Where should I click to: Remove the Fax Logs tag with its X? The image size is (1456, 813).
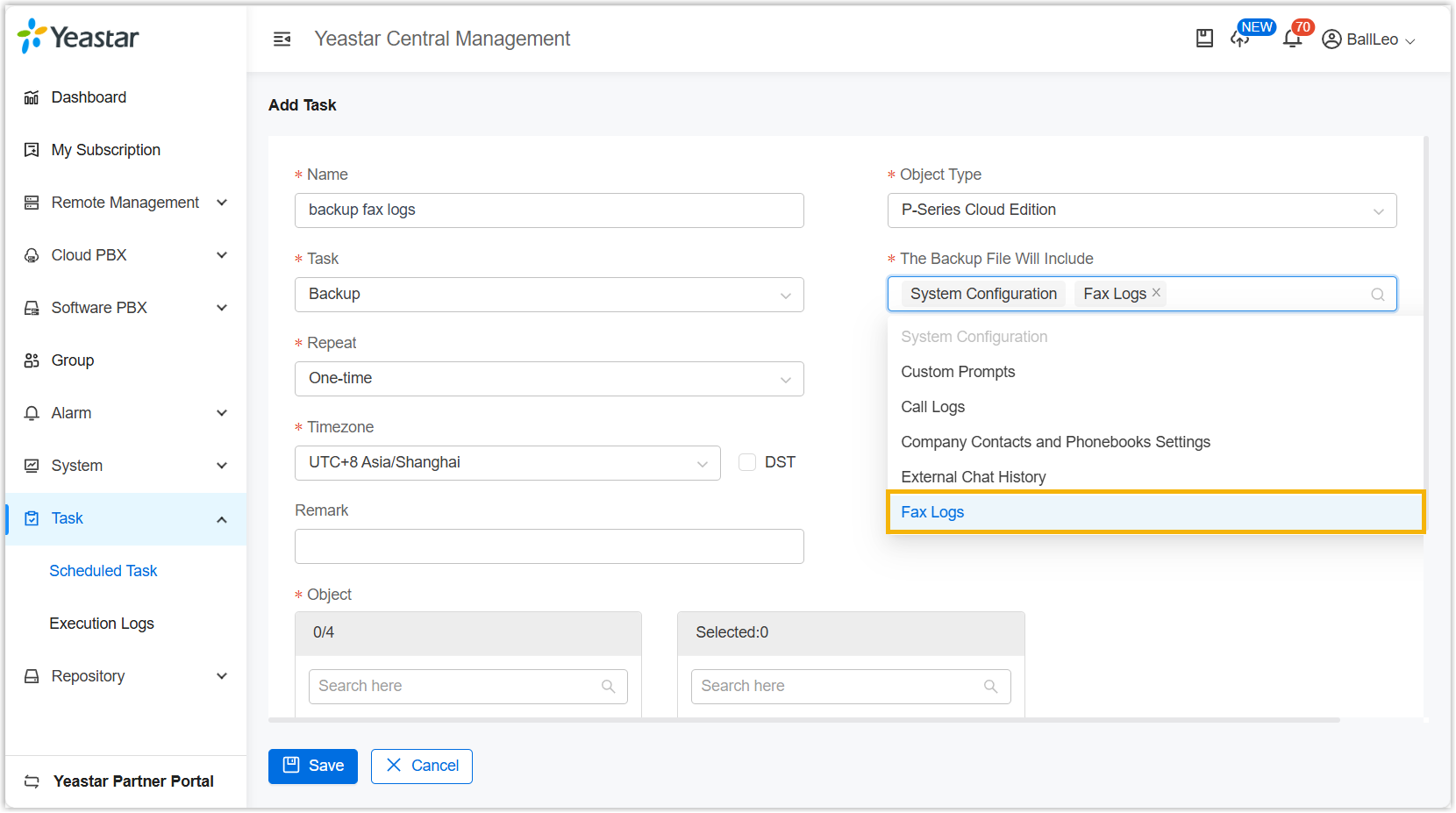click(1156, 293)
